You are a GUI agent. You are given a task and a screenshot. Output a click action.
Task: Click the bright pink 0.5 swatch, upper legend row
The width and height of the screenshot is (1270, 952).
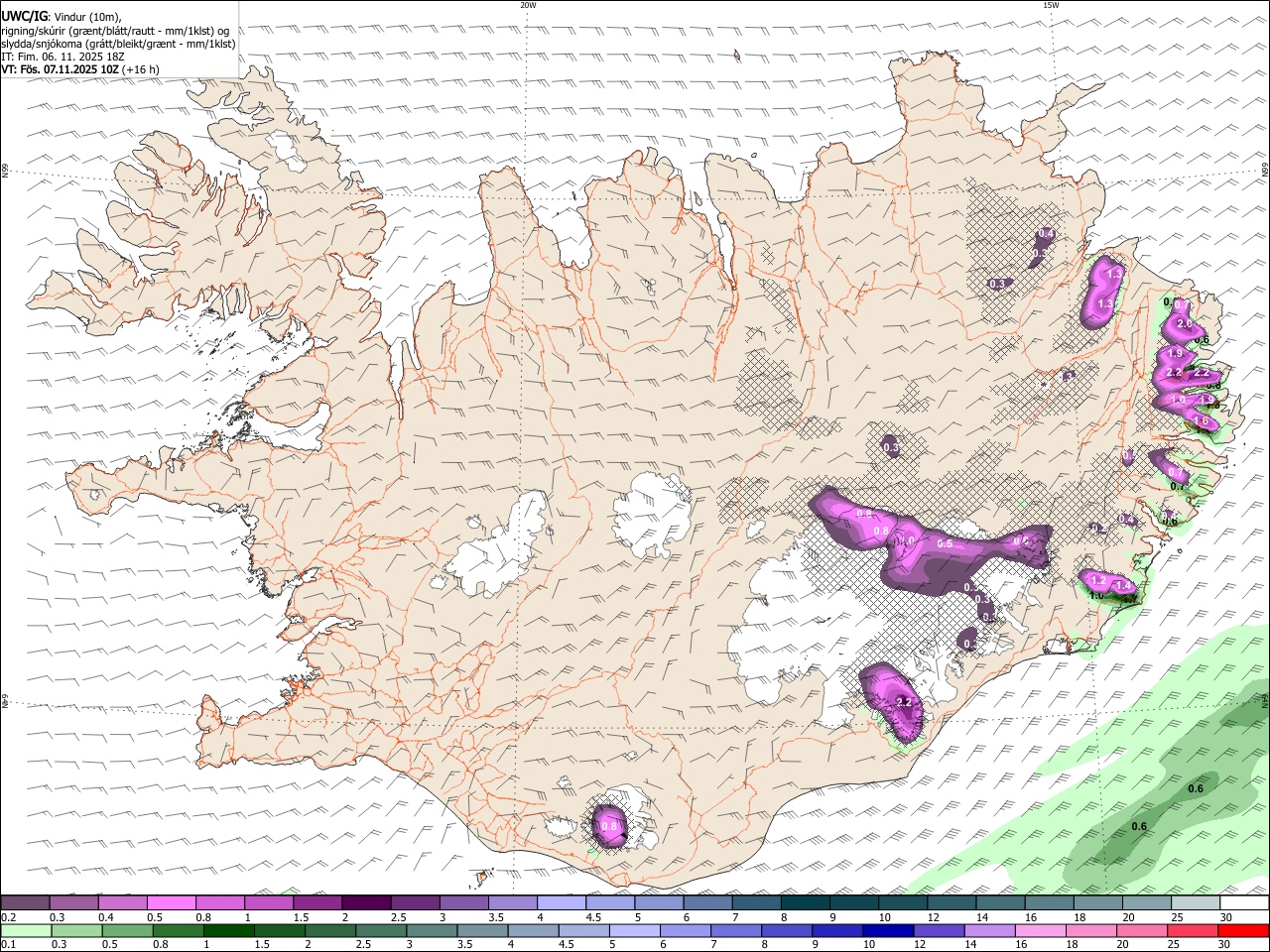point(171,903)
